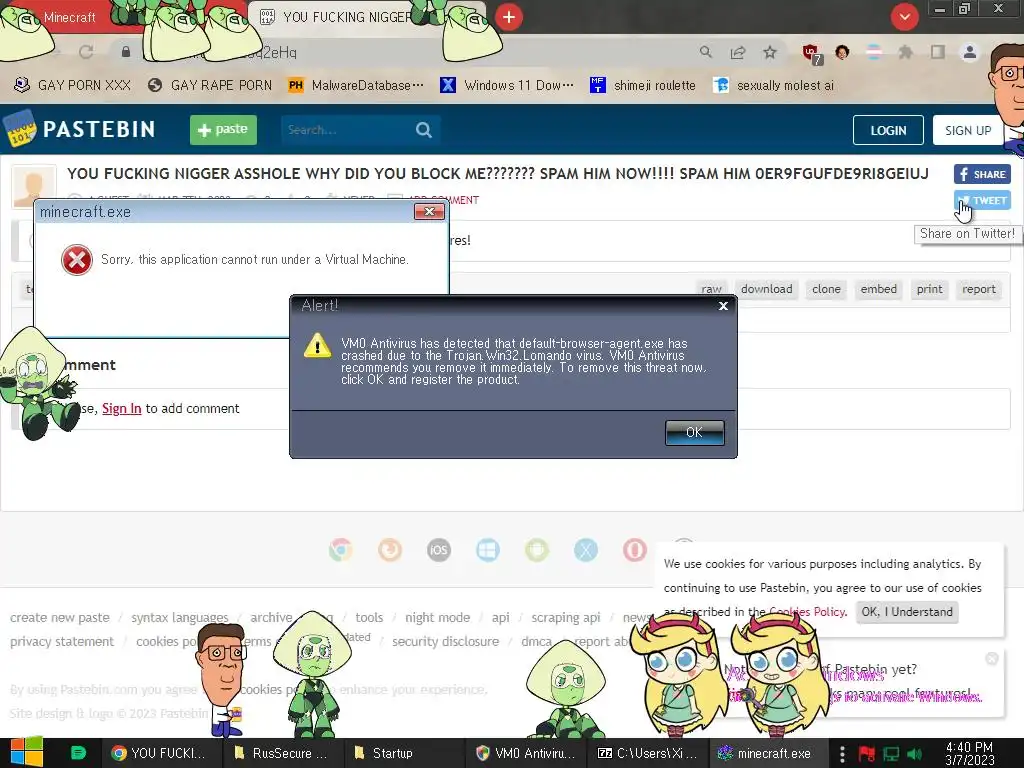Switch to VM0 Antivirus in the taskbar
Viewport: 1024px width, 768px height.
(x=526, y=753)
